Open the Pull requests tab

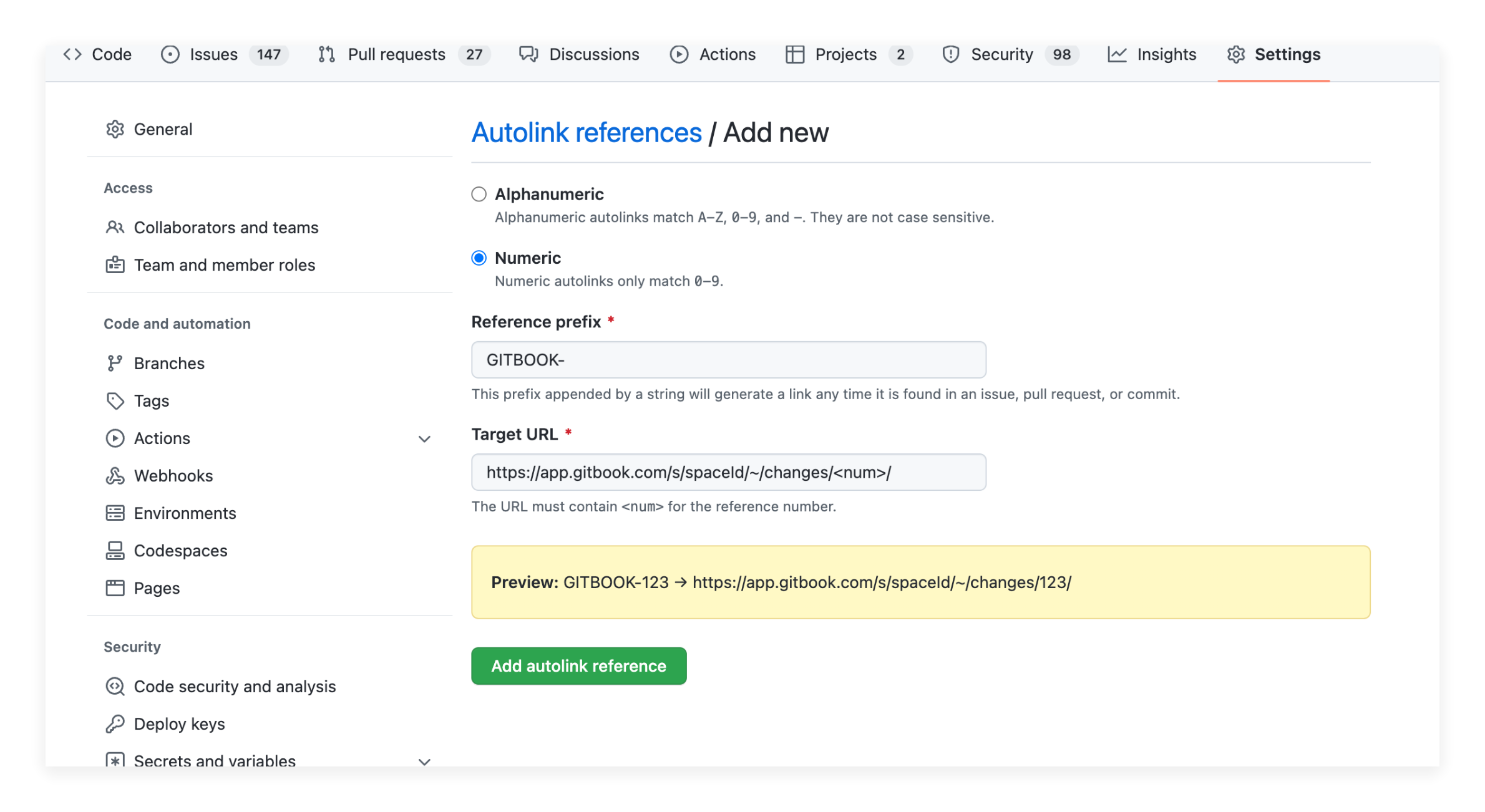pos(396,55)
